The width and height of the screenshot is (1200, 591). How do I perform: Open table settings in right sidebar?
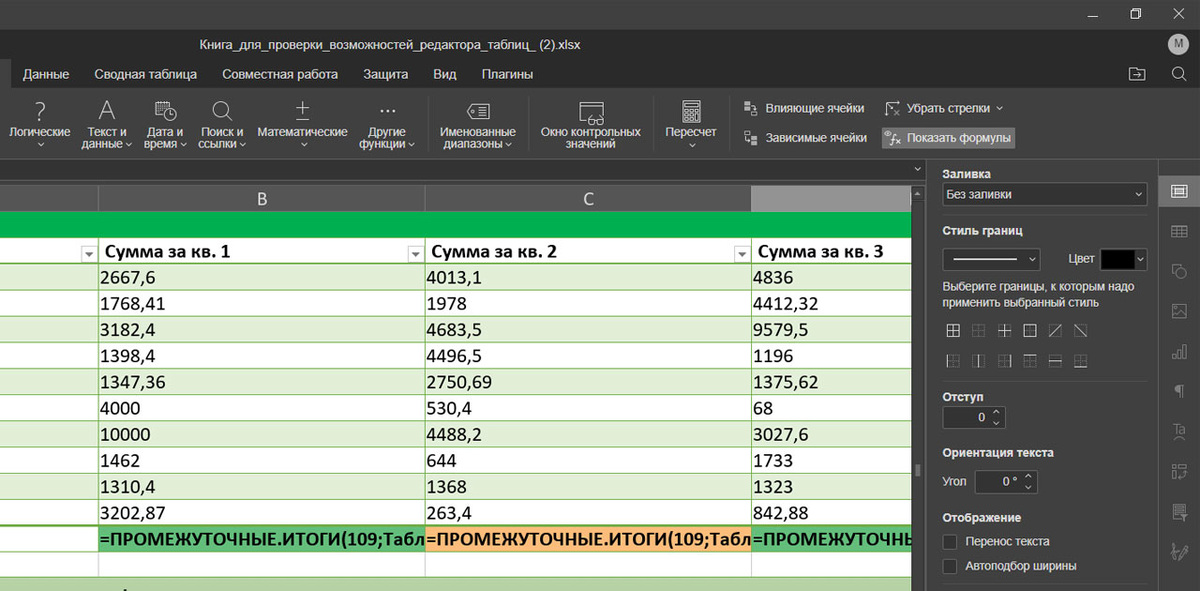1179,231
